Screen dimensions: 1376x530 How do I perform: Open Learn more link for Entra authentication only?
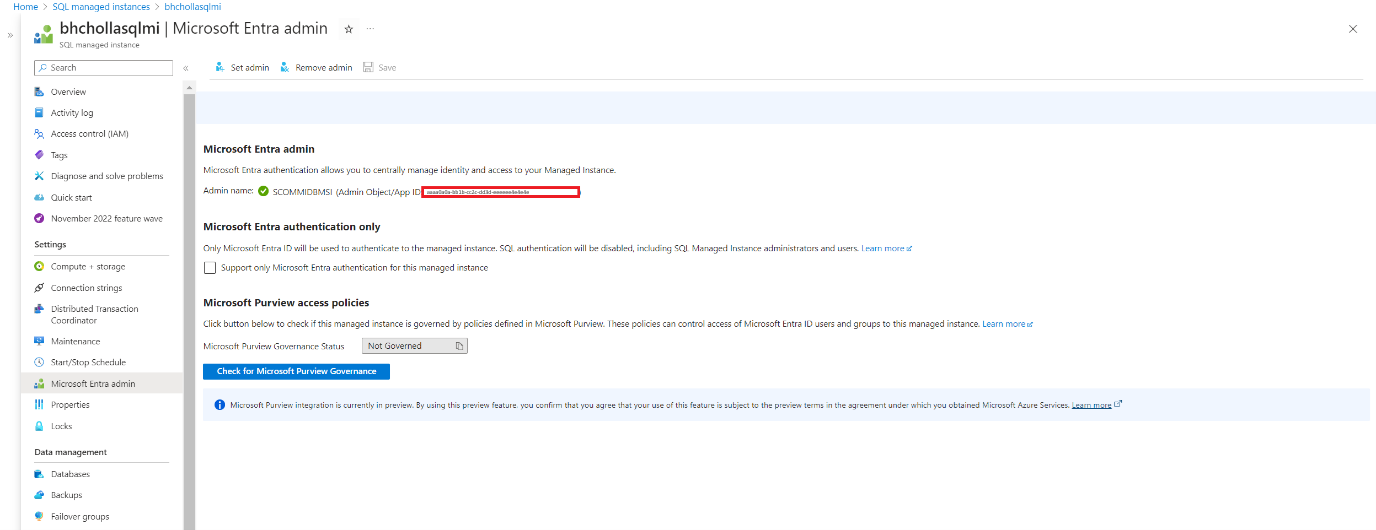(886, 248)
